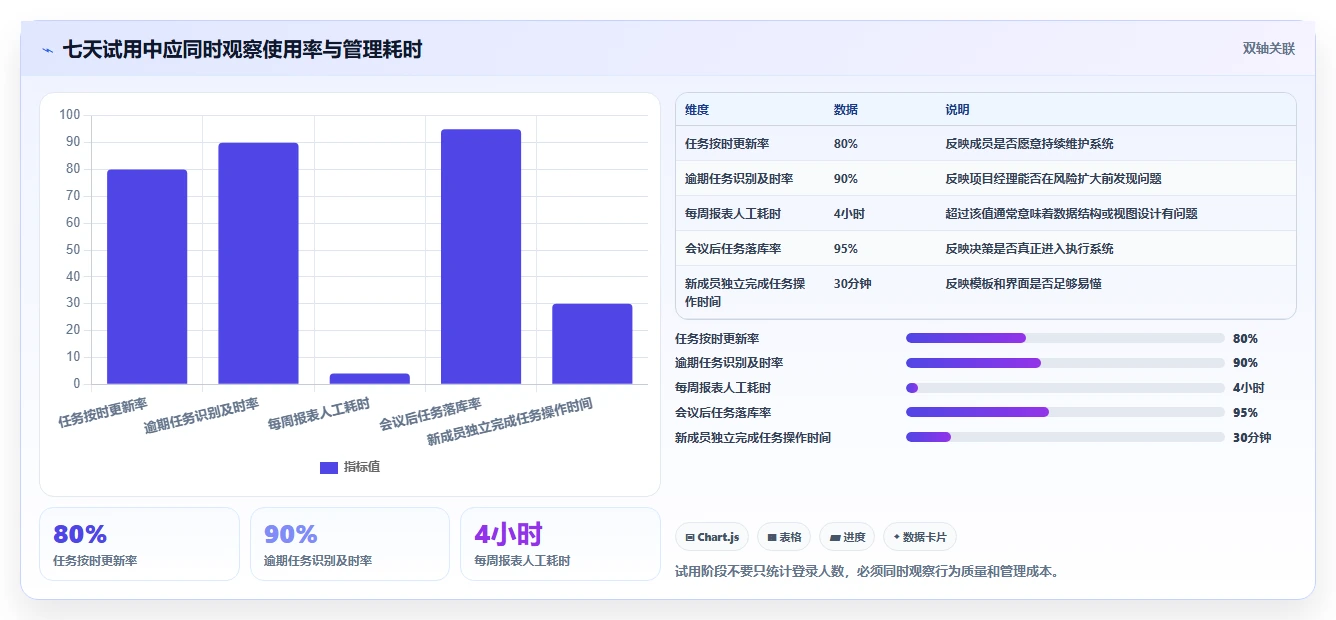Click the 双轴关联 tag in the header
Screen dimensions: 1336x620
1269,49
